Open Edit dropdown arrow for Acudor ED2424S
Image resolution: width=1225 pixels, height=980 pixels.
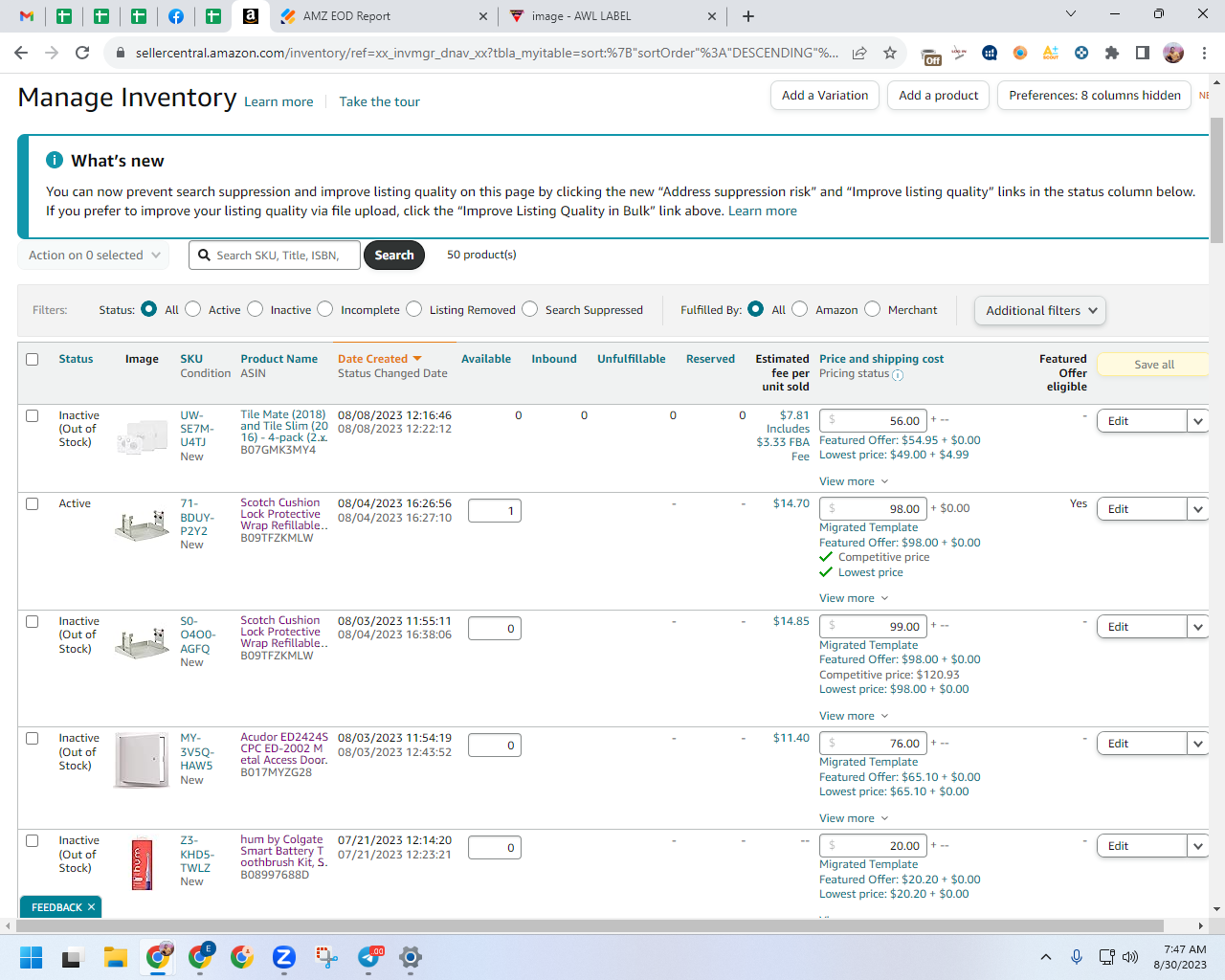point(1198,744)
